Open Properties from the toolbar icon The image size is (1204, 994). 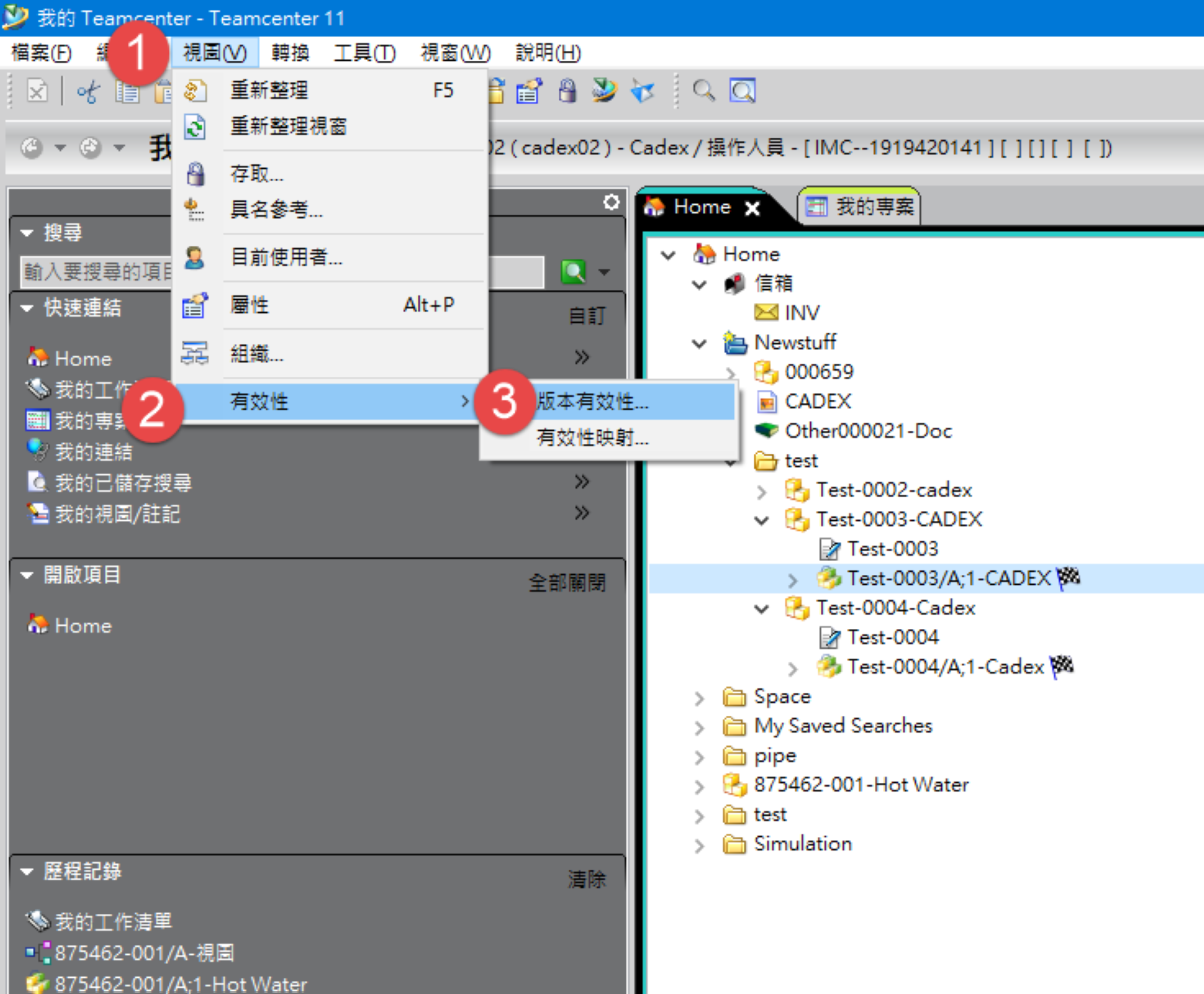click(529, 91)
